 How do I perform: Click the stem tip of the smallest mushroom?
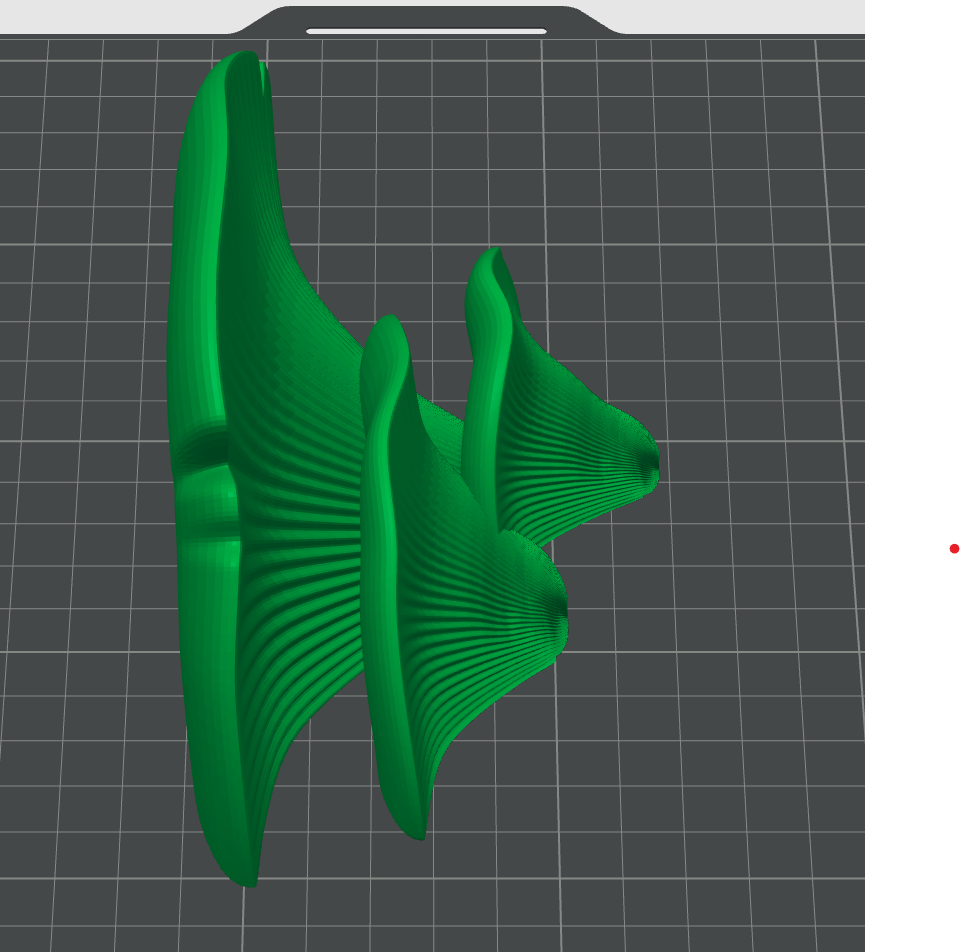(x=651, y=471)
